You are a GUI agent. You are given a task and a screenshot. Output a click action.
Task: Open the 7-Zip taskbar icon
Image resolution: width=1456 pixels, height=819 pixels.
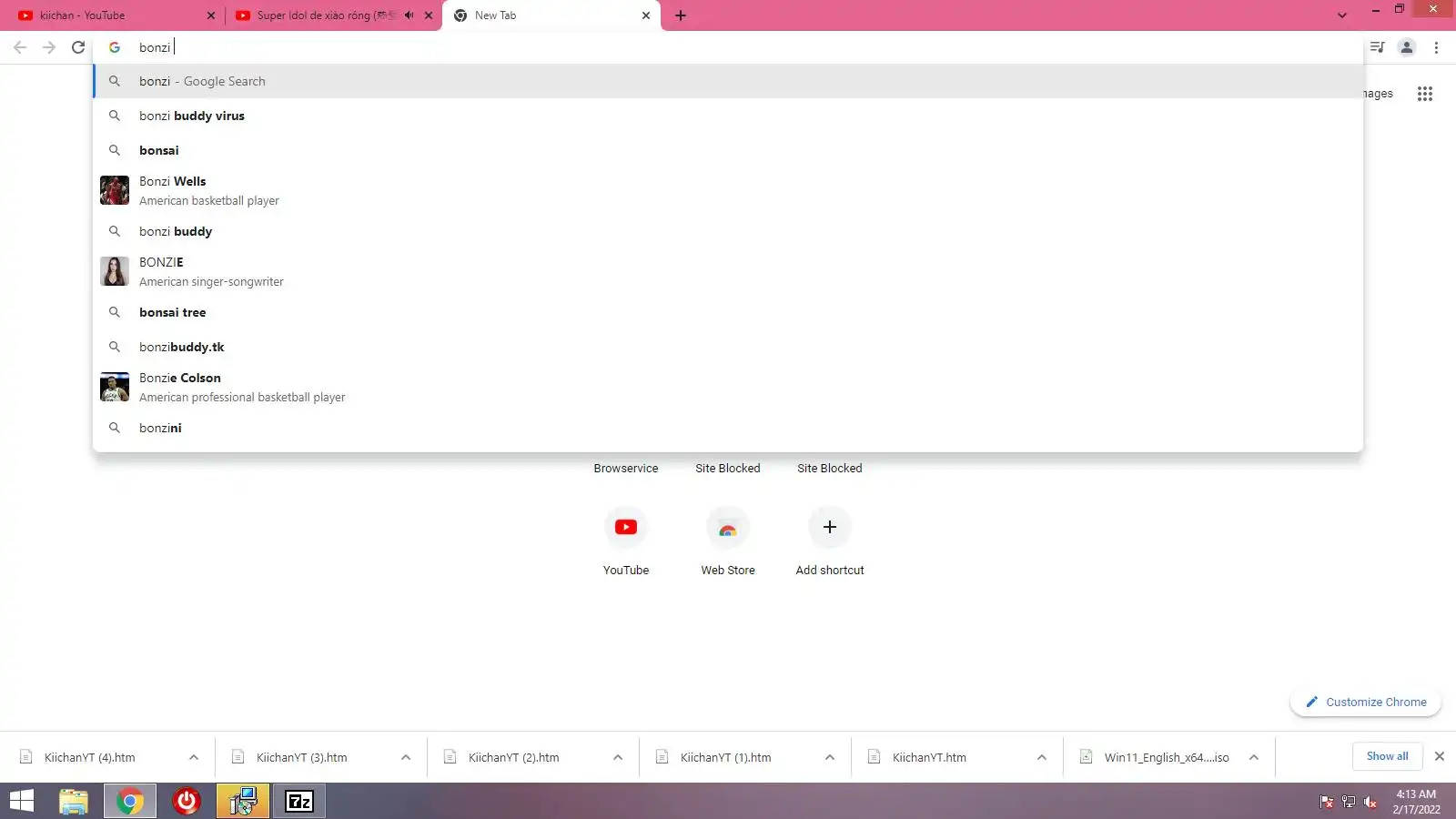[x=299, y=801]
